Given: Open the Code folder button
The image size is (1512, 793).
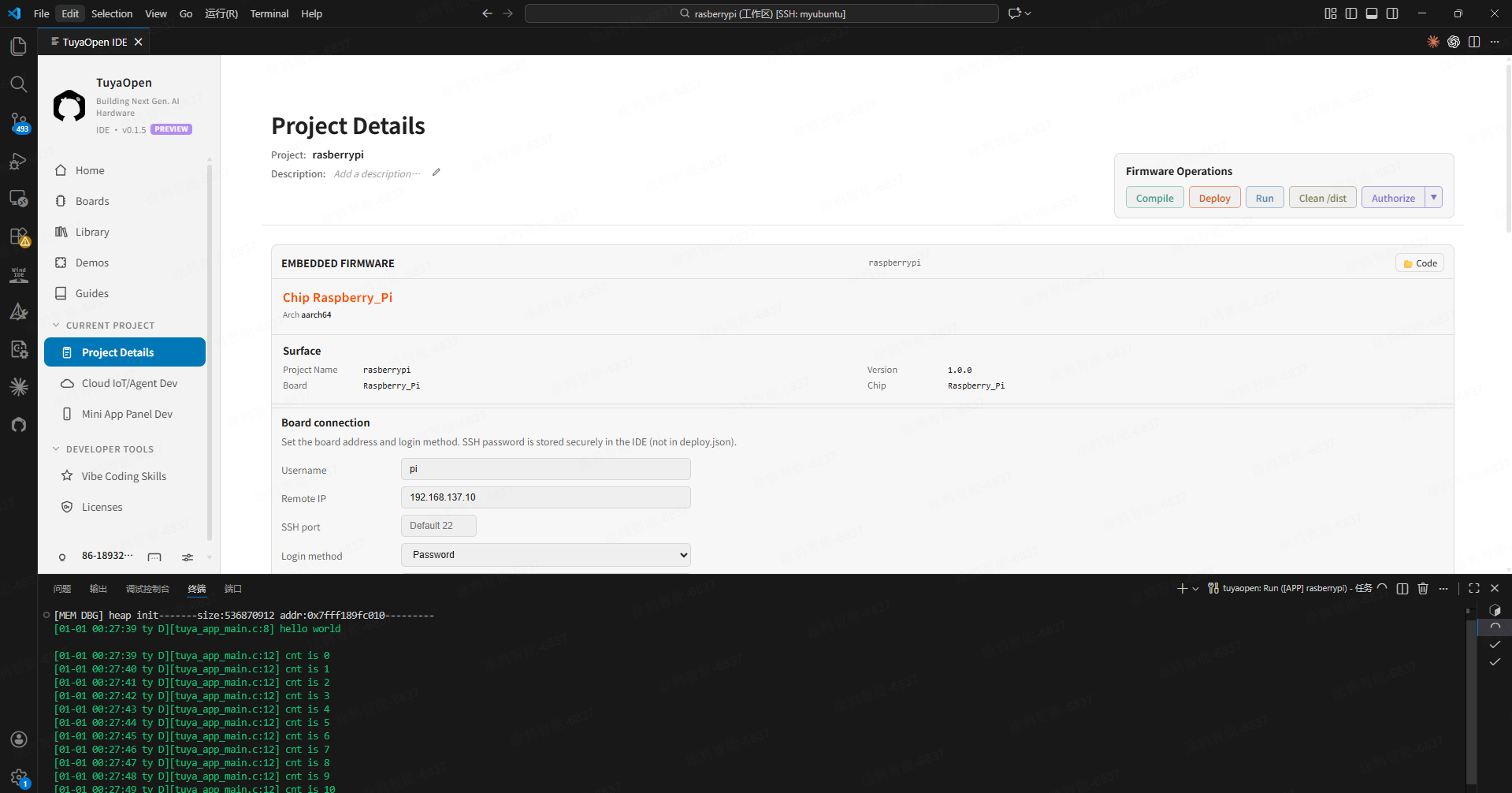Looking at the screenshot, I should tap(1420, 263).
